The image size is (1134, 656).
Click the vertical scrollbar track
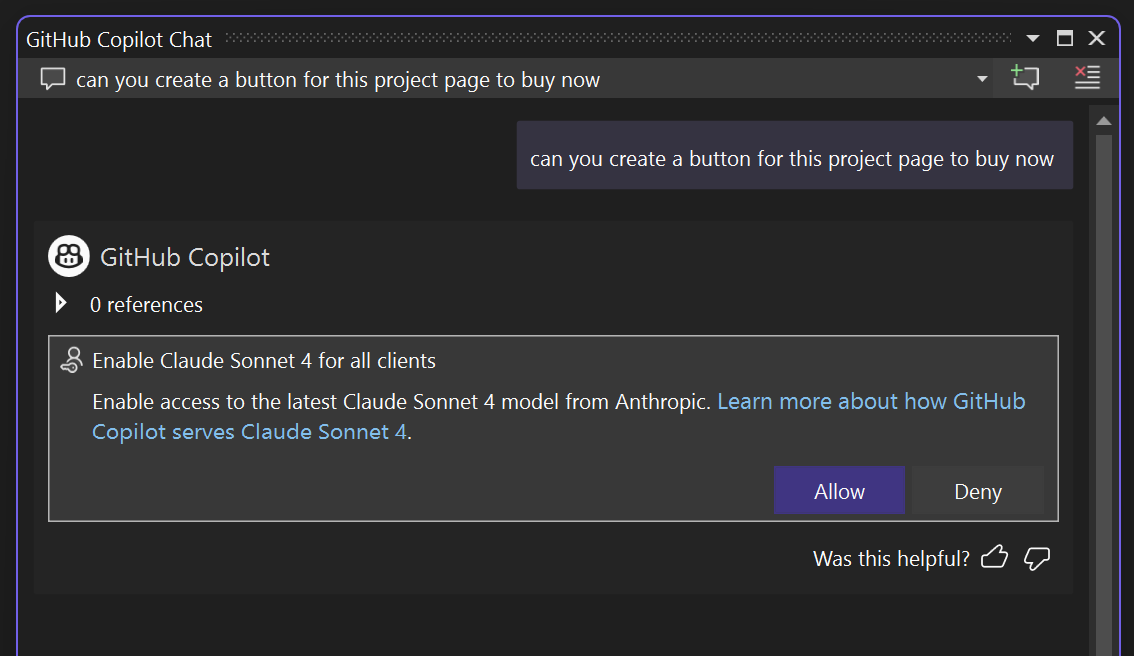[1104, 400]
